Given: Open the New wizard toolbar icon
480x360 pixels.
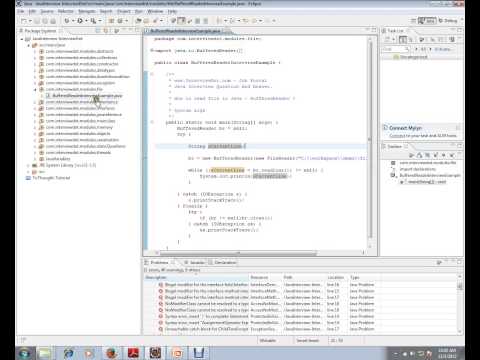Looking at the screenshot, I should pos(24,21).
